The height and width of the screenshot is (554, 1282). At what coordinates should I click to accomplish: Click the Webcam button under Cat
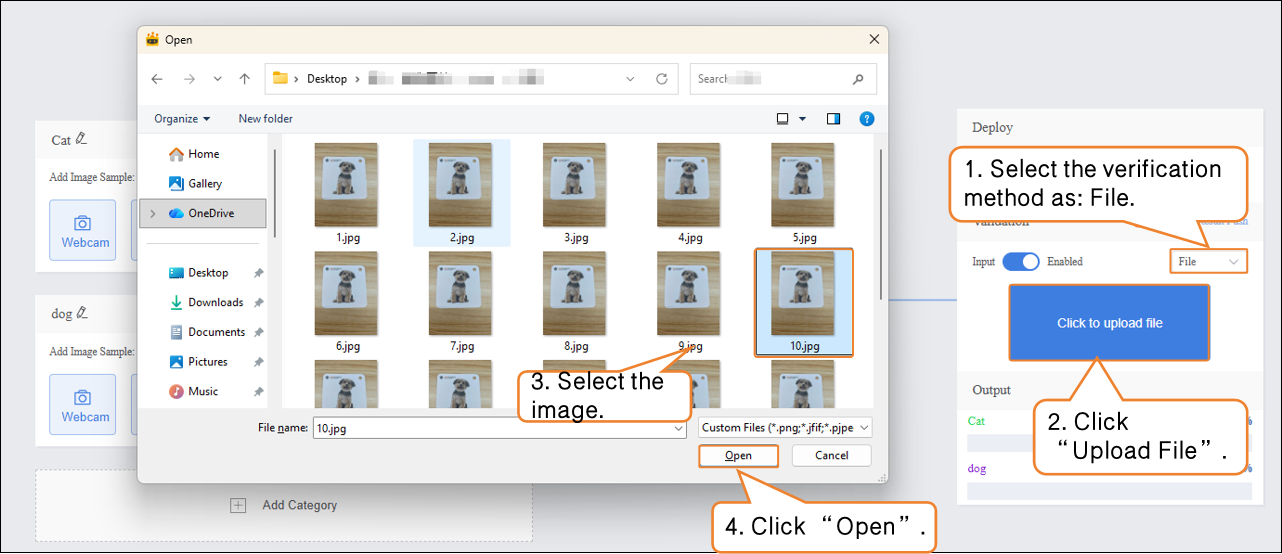tap(83, 231)
